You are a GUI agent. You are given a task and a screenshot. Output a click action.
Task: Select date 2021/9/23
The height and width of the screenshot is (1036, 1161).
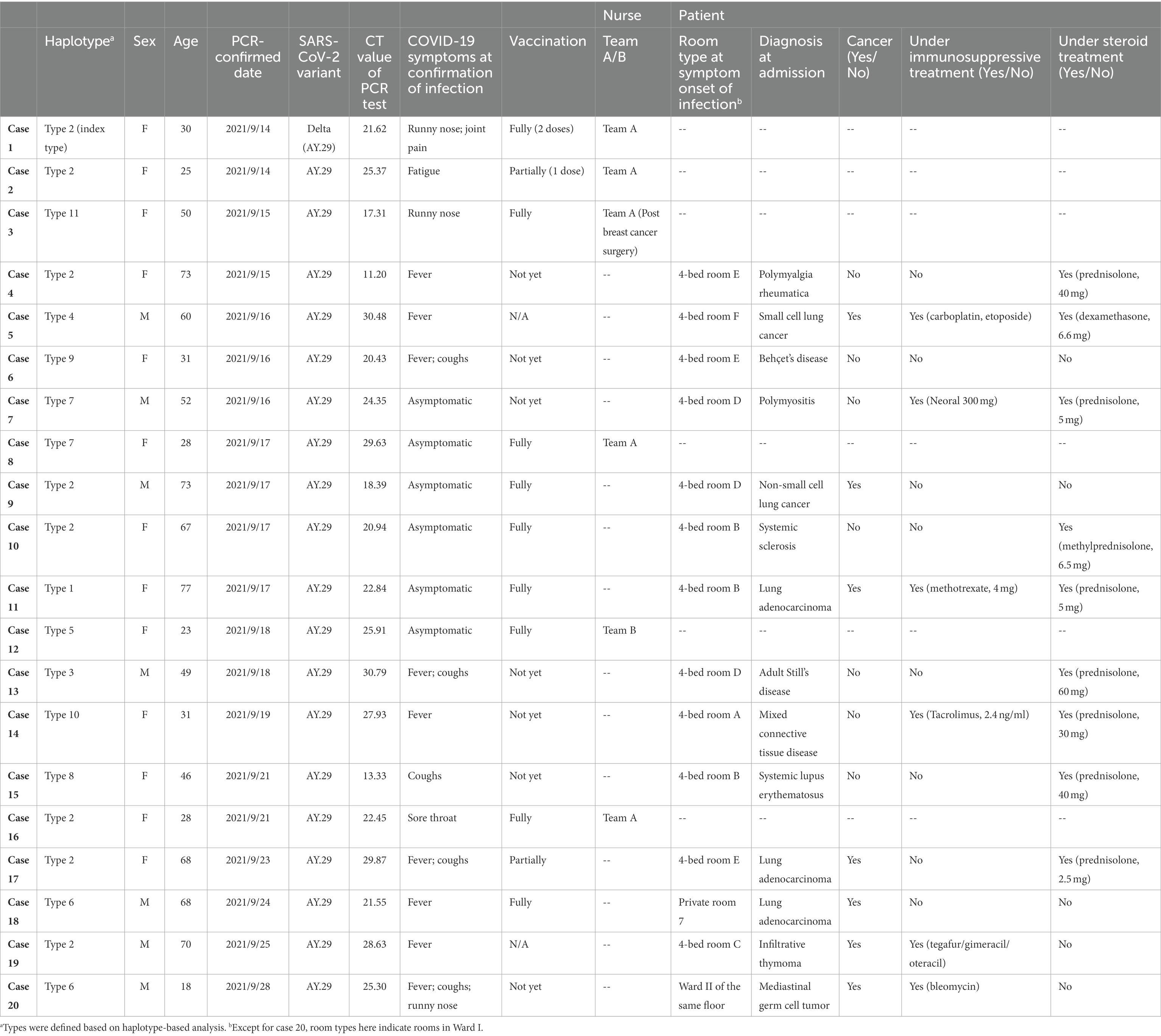click(248, 860)
